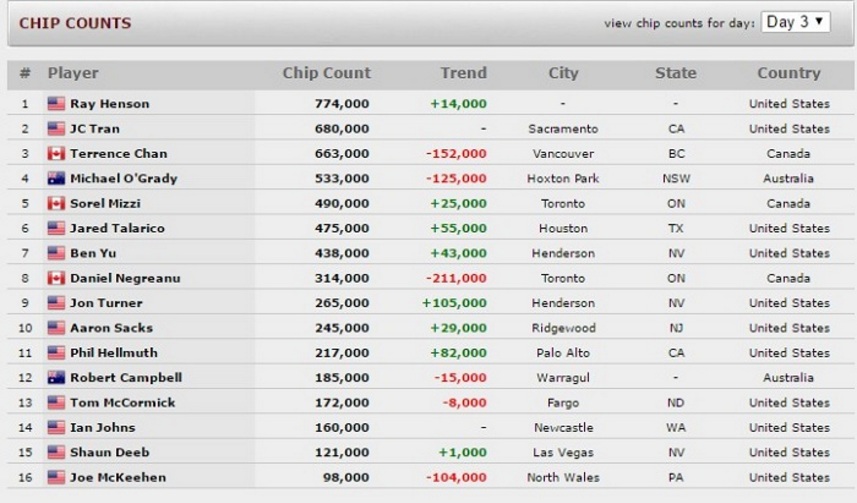Click the Country column header
The image size is (857, 503).
pyautogui.click(x=788, y=73)
